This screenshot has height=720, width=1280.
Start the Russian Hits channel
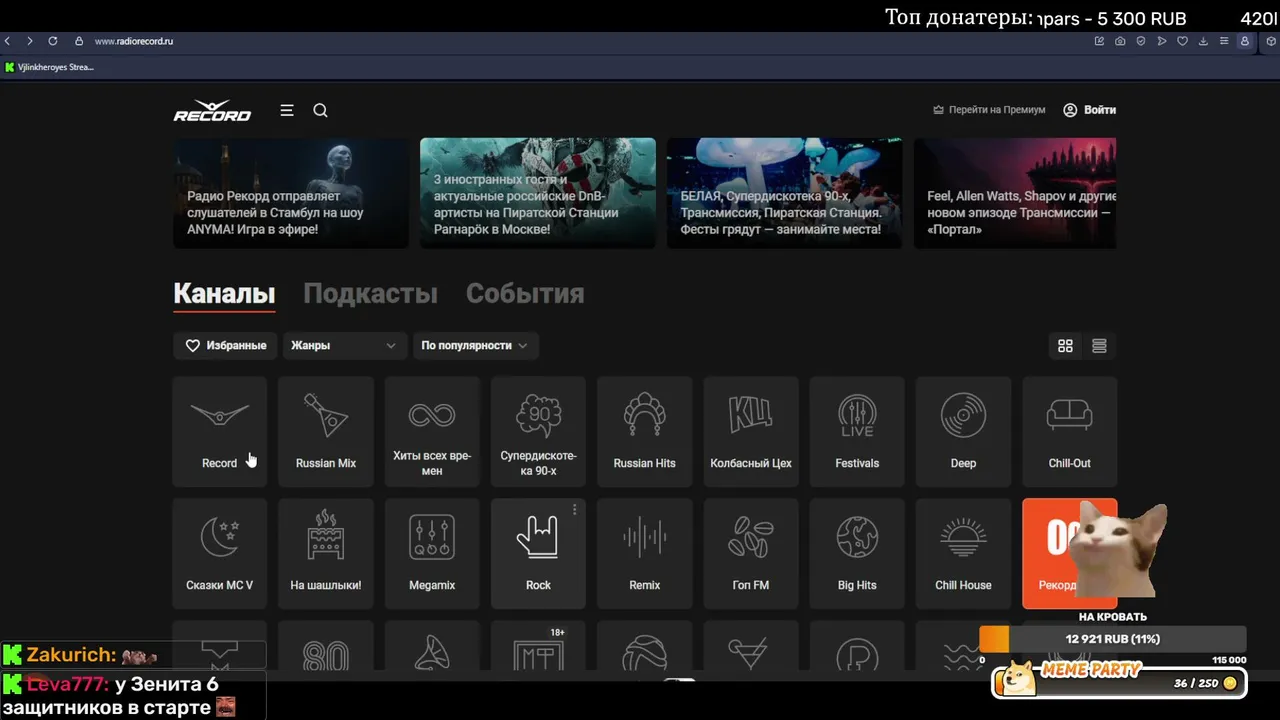[x=645, y=431]
